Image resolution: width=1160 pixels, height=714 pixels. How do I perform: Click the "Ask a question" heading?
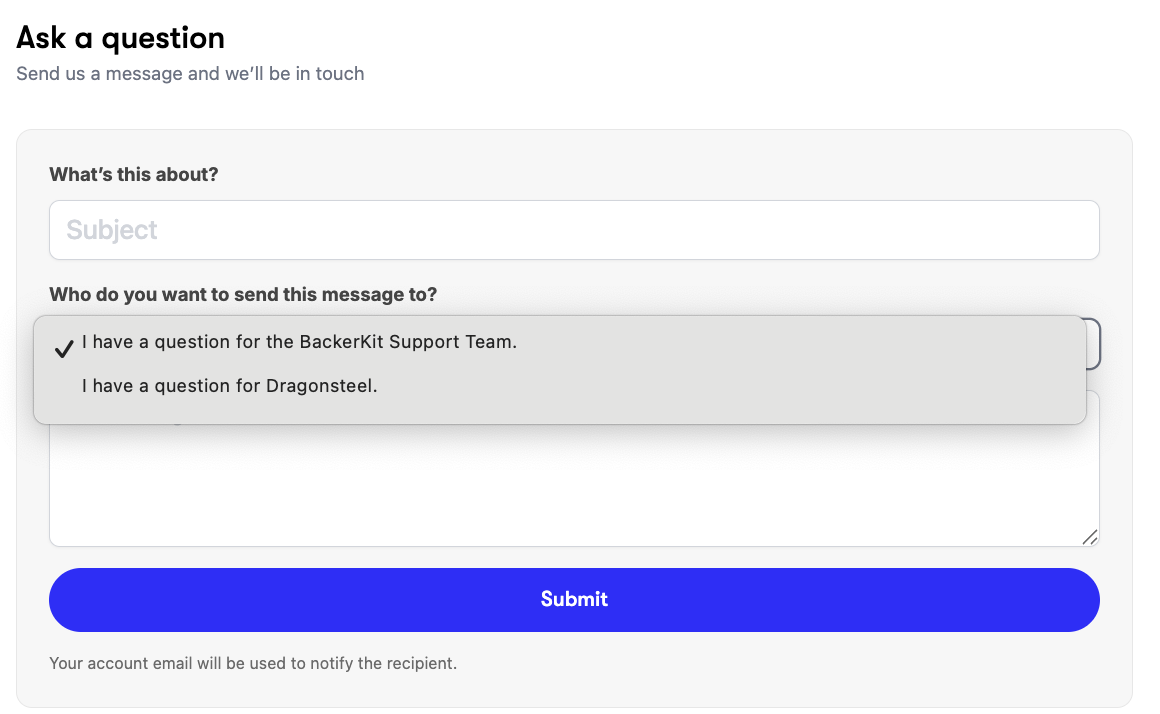(120, 38)
